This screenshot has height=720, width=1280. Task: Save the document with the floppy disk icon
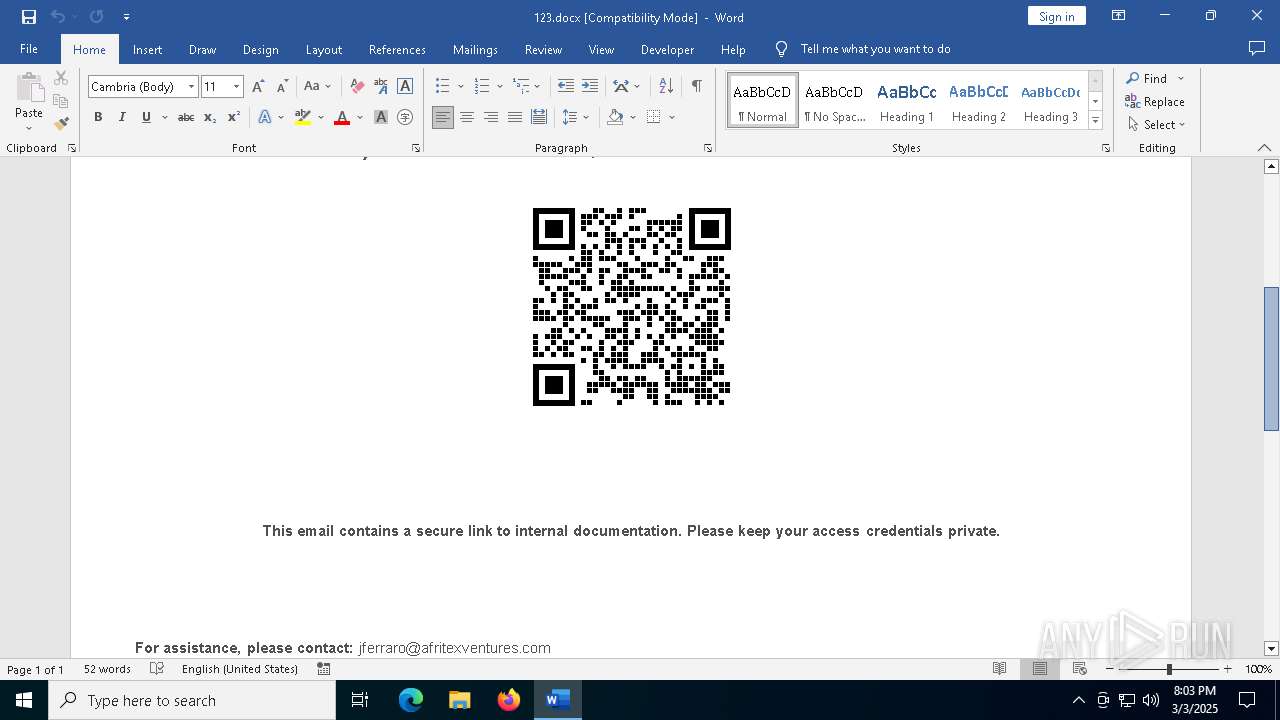(x=29, y=17)
